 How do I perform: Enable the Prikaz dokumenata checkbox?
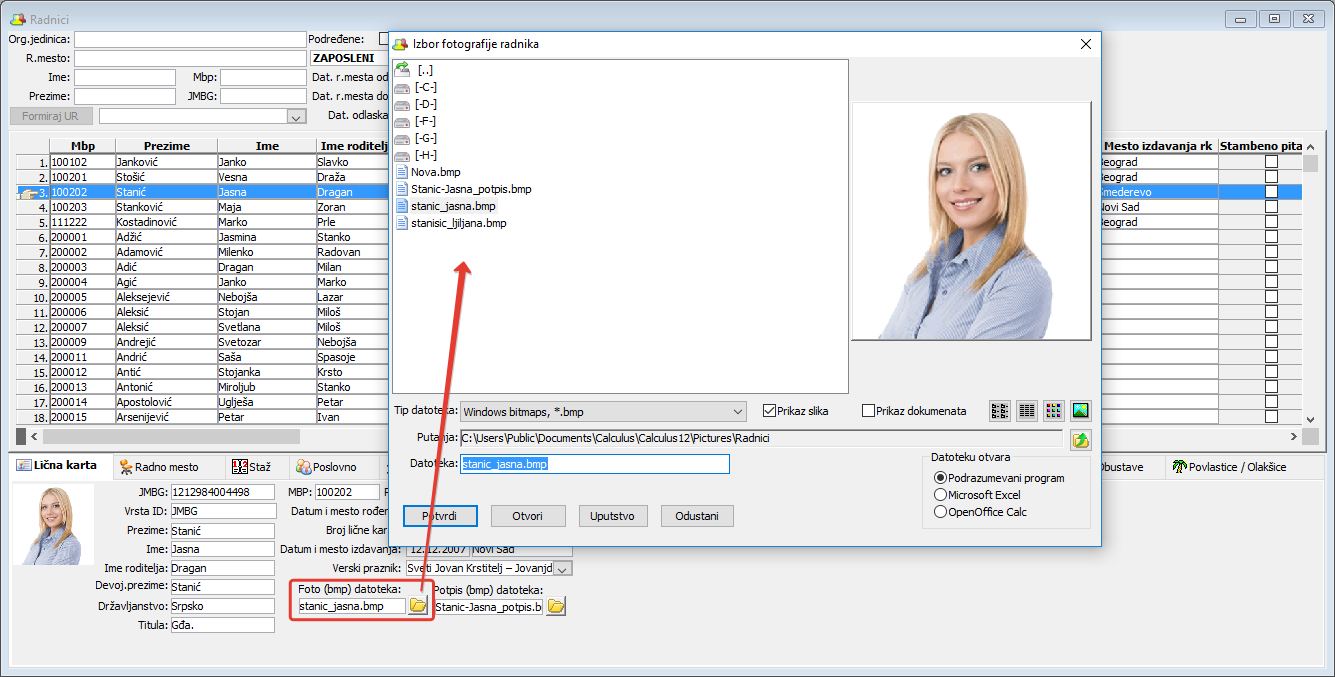868,411
